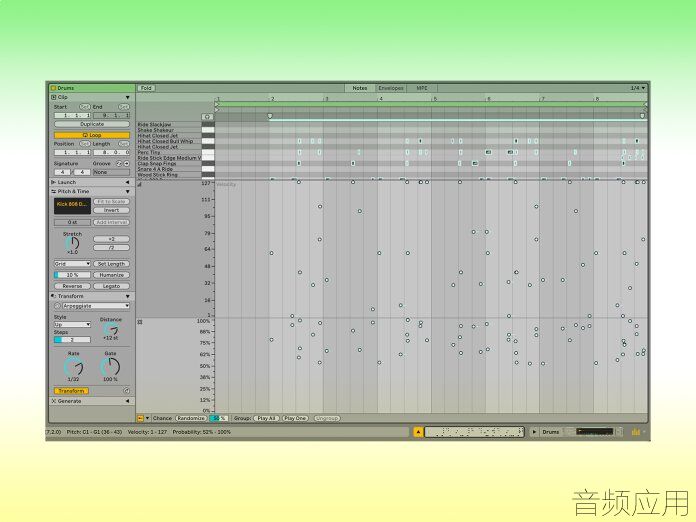Click the Pitch & Time section icon

[54, 191]
